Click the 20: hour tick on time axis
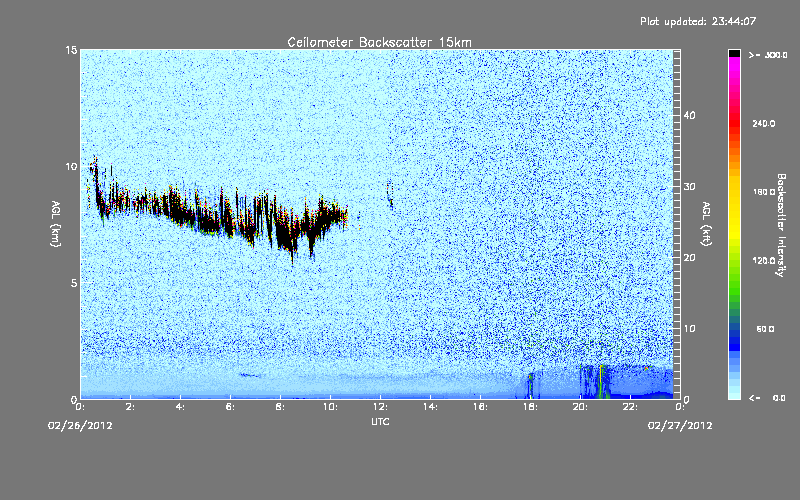This screenshot has height=500, width=800. (x=581, y=407)
